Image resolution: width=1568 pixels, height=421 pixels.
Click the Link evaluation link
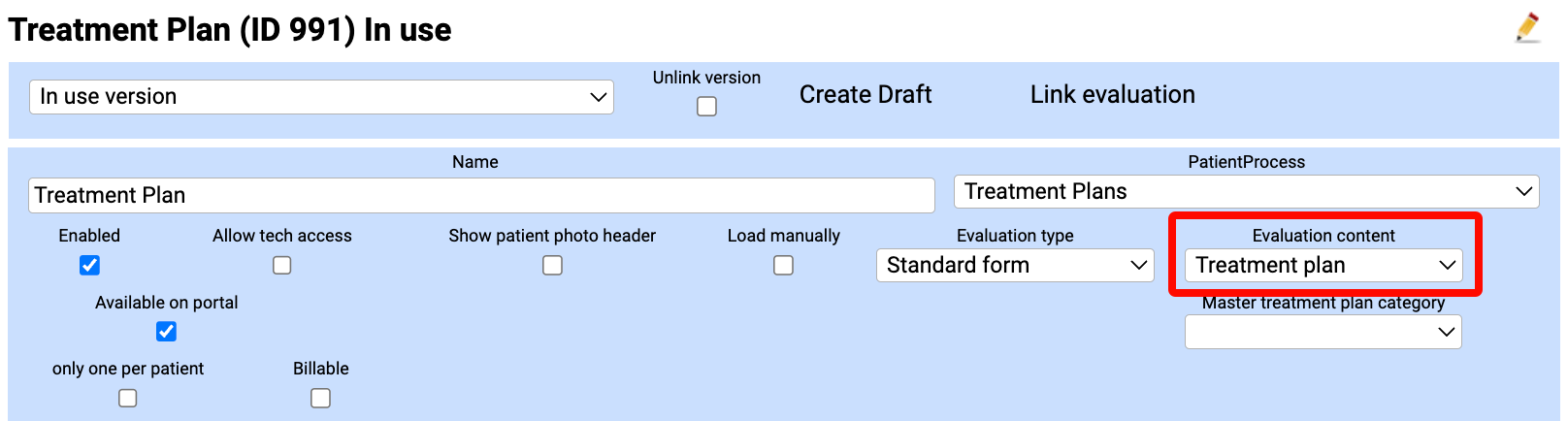tap(1112, 95)
